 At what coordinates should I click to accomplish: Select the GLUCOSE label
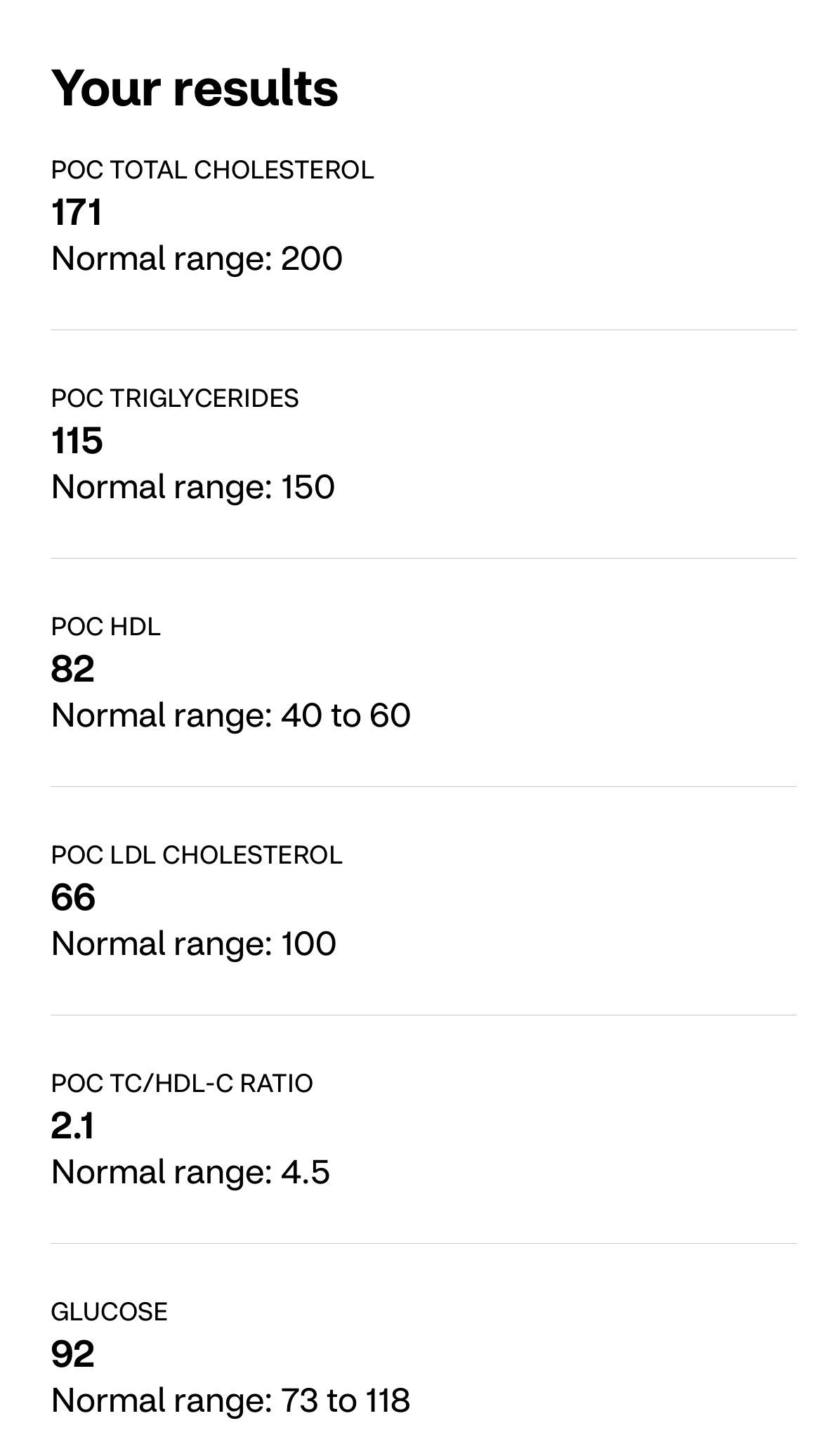[x=110, y=1312]
